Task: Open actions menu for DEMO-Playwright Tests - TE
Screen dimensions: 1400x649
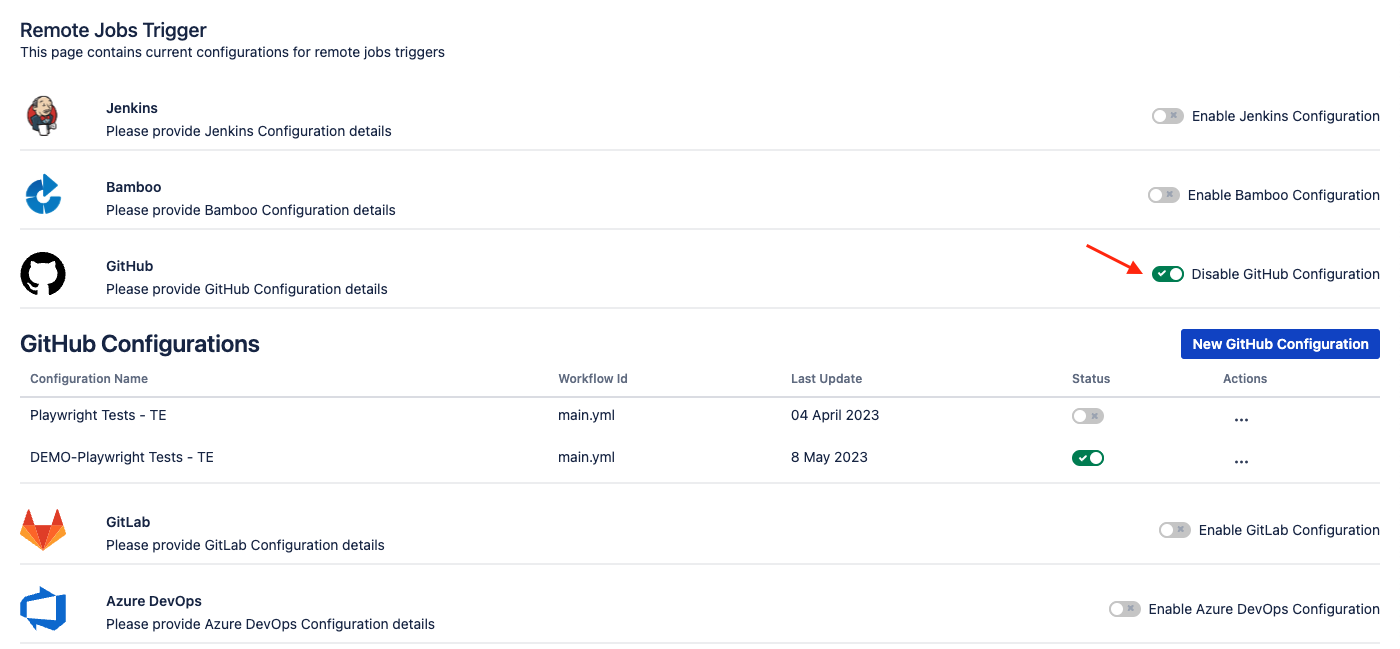Action: (1241, 462)
